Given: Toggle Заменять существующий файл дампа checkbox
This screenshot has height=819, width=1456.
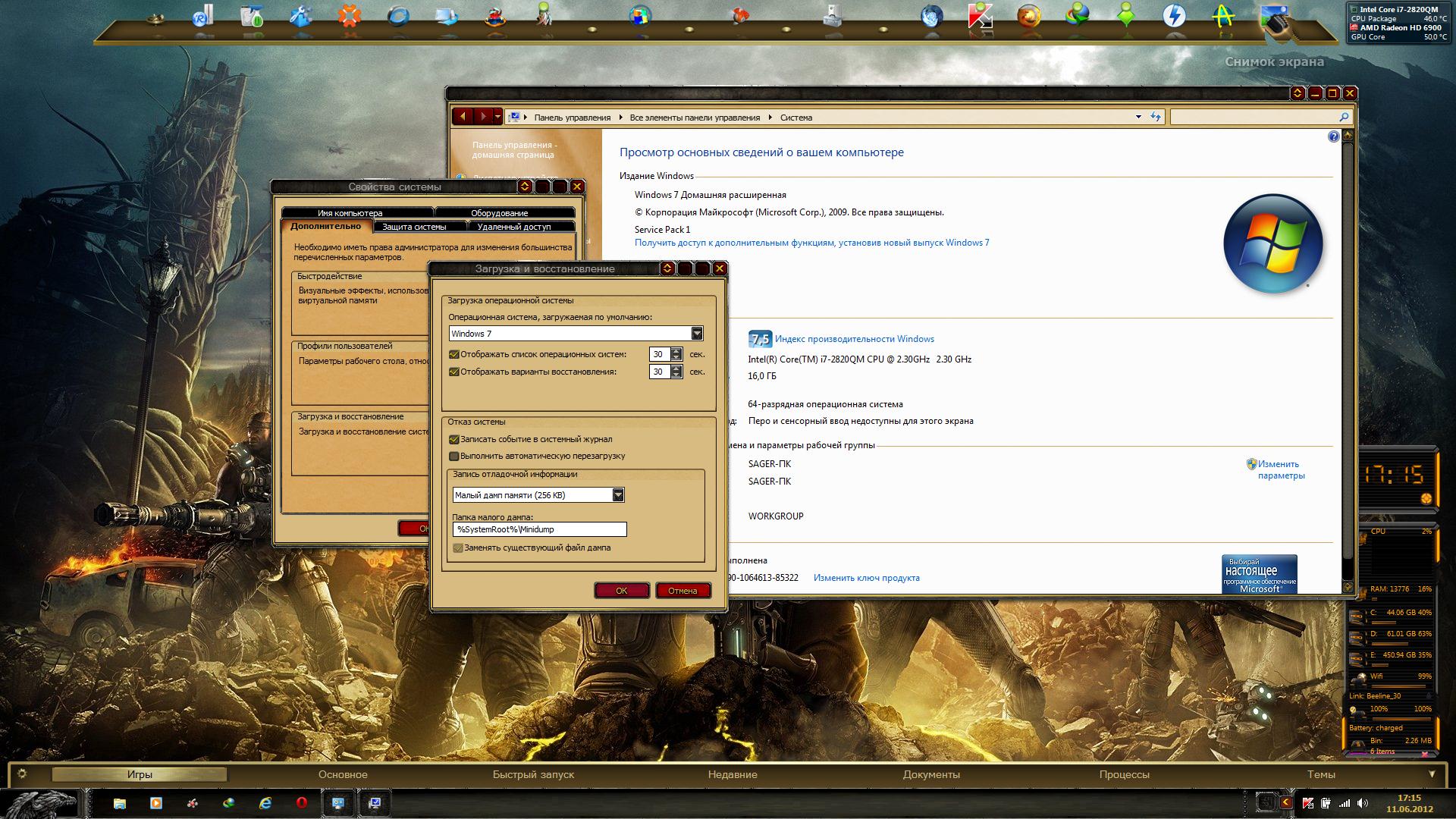Looking at the screenshot, I should tap(458, 548).
